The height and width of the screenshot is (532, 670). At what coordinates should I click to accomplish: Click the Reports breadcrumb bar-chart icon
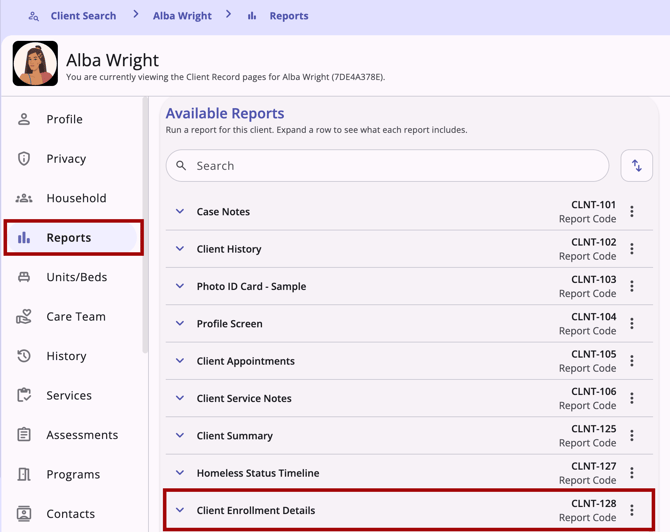tap(252, 16)
